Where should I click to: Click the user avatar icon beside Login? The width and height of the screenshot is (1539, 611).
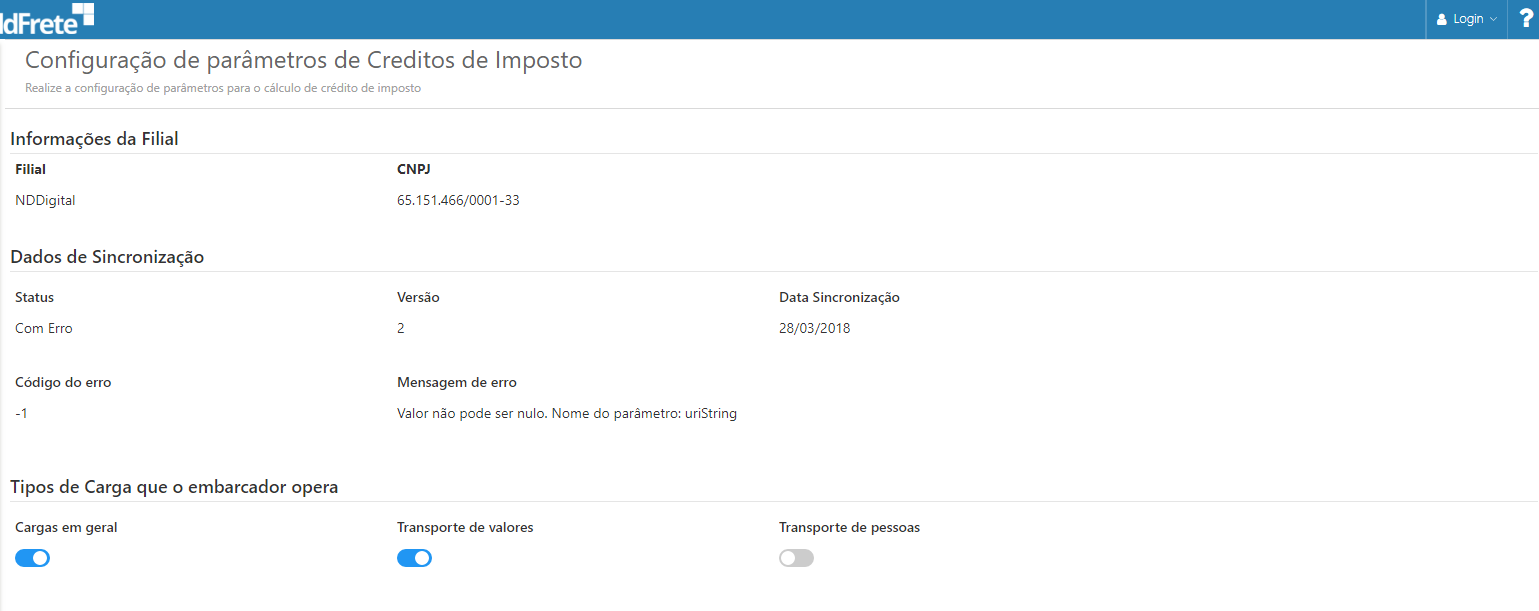click(1442, 19)
